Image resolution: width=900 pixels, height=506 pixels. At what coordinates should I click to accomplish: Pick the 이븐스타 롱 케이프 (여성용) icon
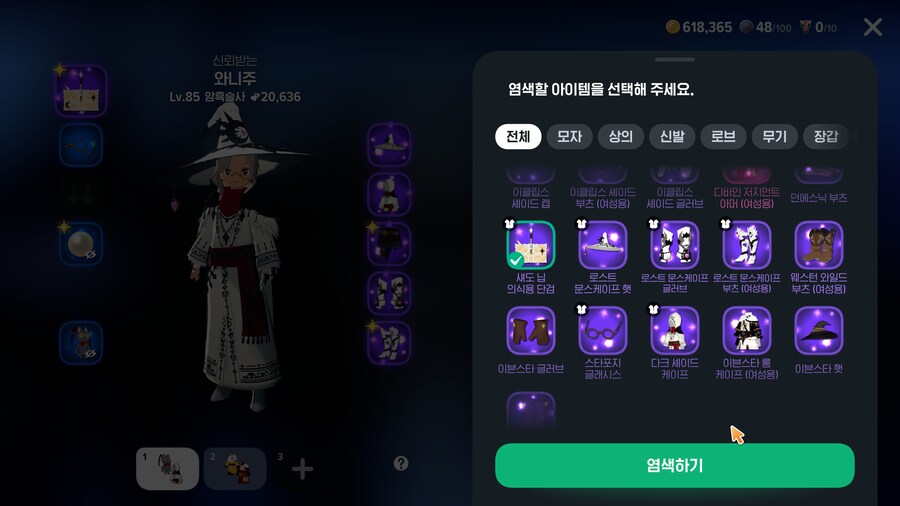(747, 330)
